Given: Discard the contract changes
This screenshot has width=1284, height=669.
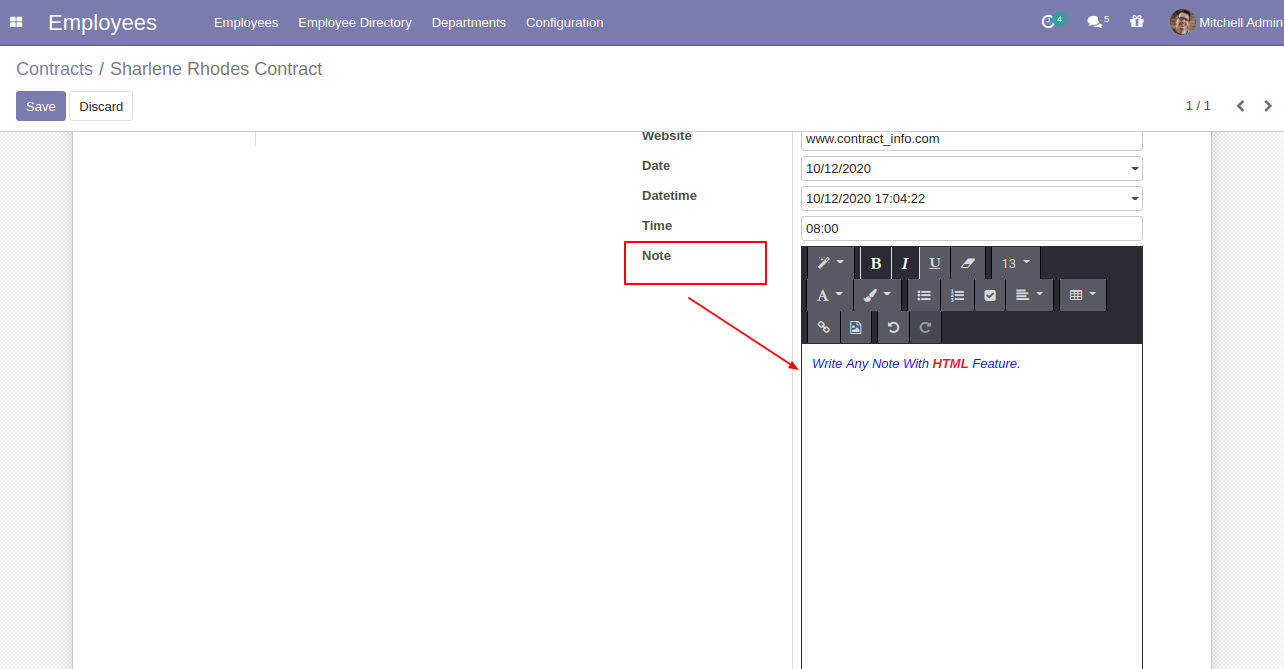Looking at the screenshot, I should [101, 106].
